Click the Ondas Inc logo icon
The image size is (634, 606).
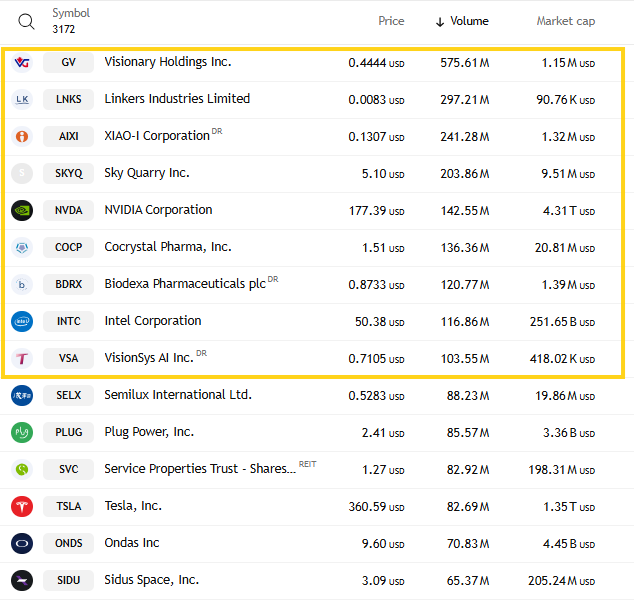click(x=22, y=543)
